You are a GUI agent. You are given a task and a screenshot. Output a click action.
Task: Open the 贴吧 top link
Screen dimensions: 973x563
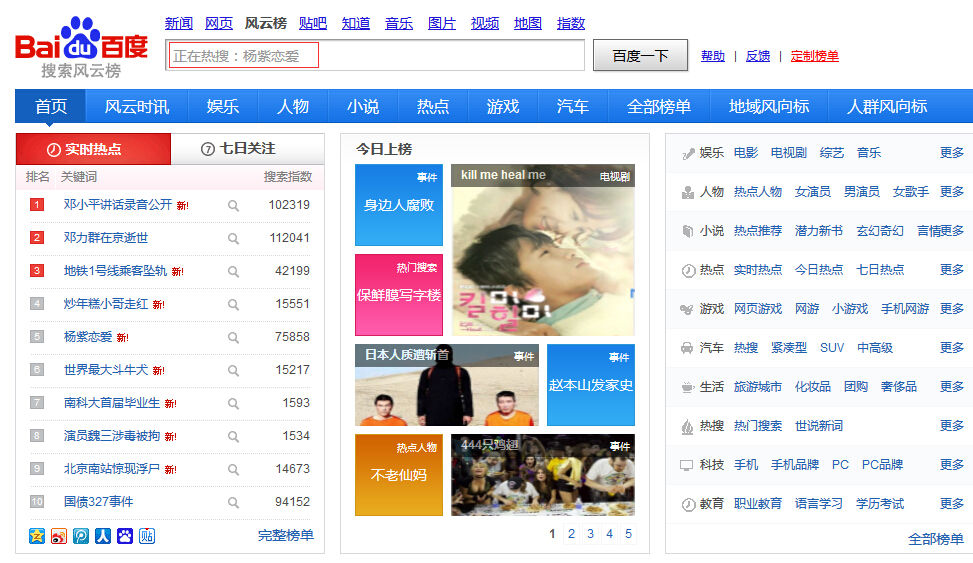[313, 24]
